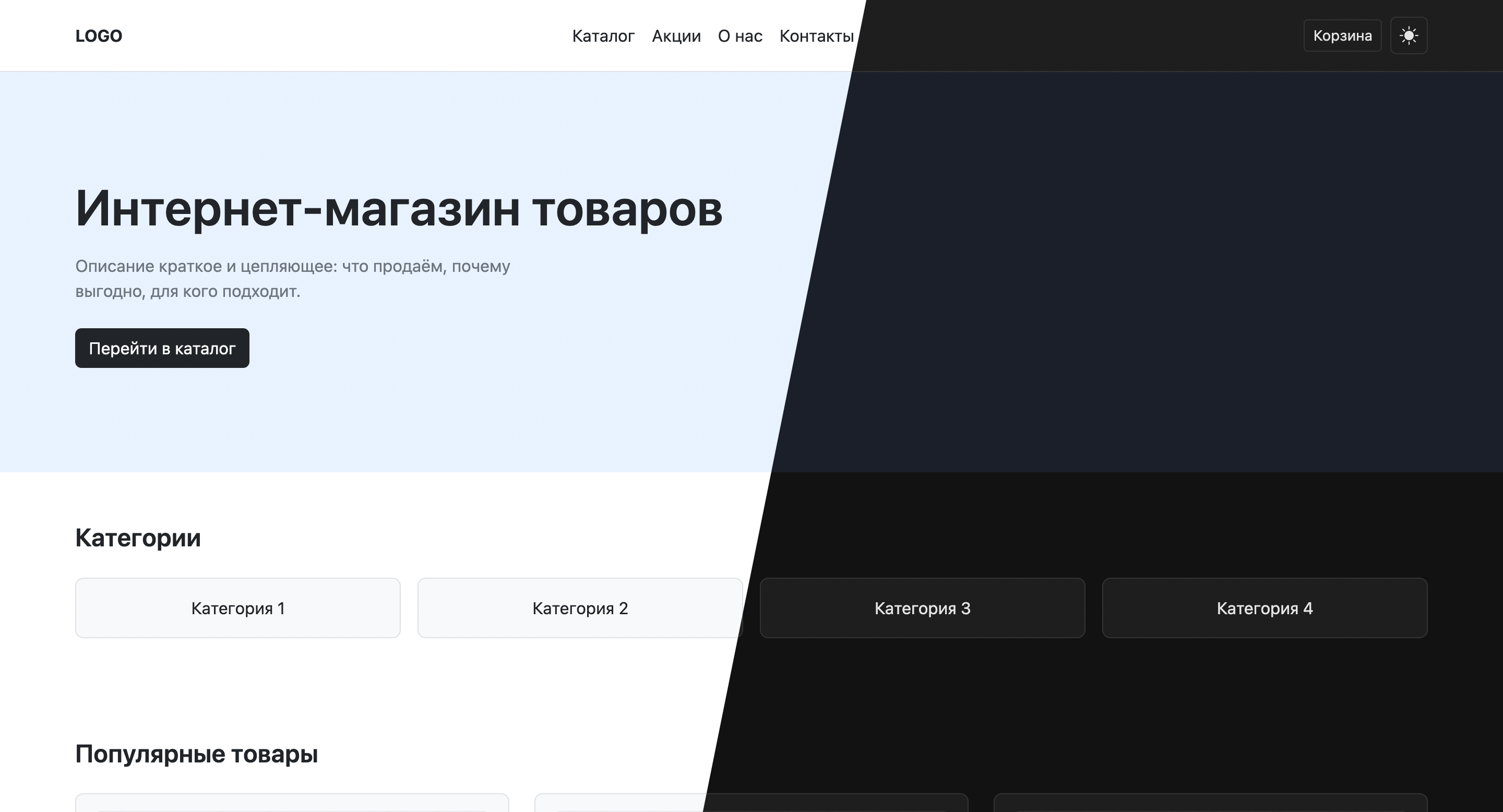Open the О нас page

click(x=740, y=36)
